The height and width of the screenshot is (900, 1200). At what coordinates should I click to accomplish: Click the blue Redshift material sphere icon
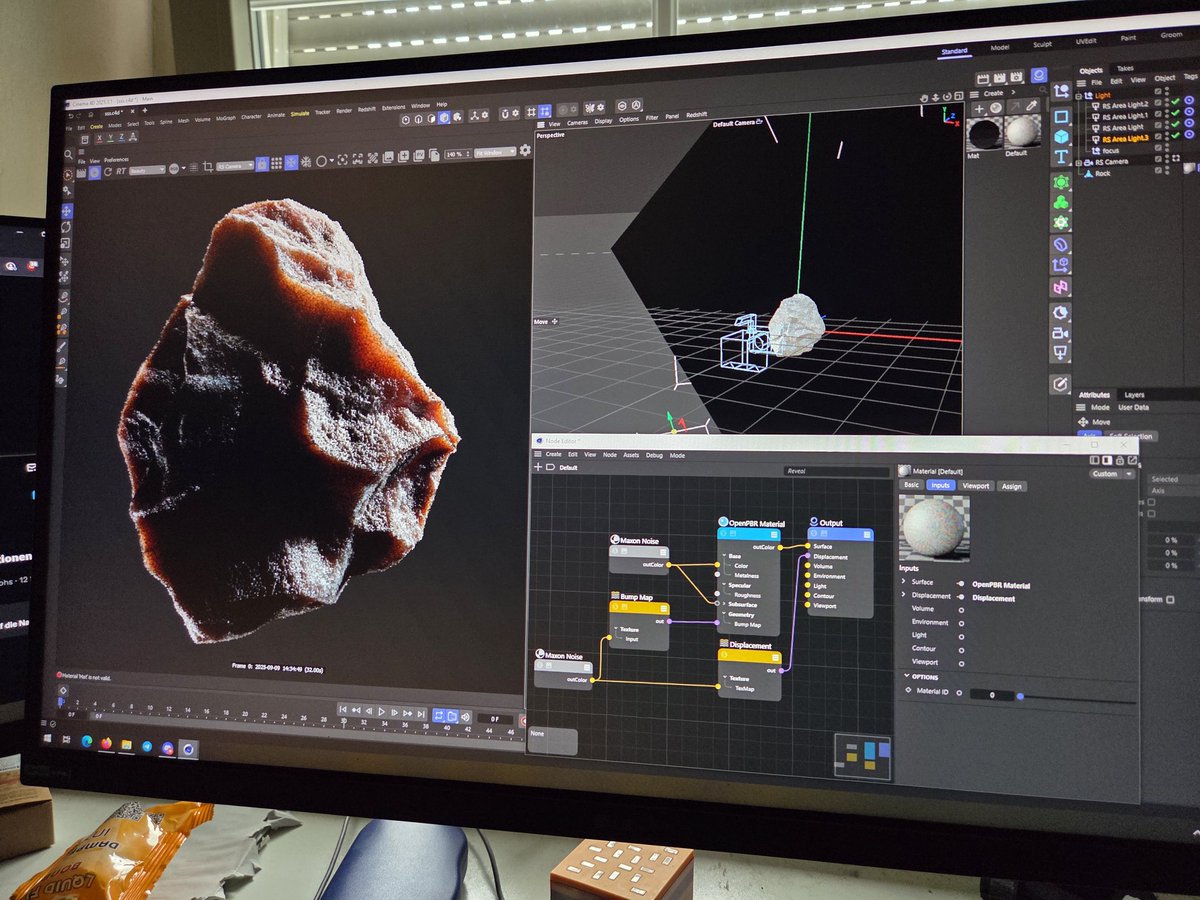pyautogui.click(x=1039, y=75)
